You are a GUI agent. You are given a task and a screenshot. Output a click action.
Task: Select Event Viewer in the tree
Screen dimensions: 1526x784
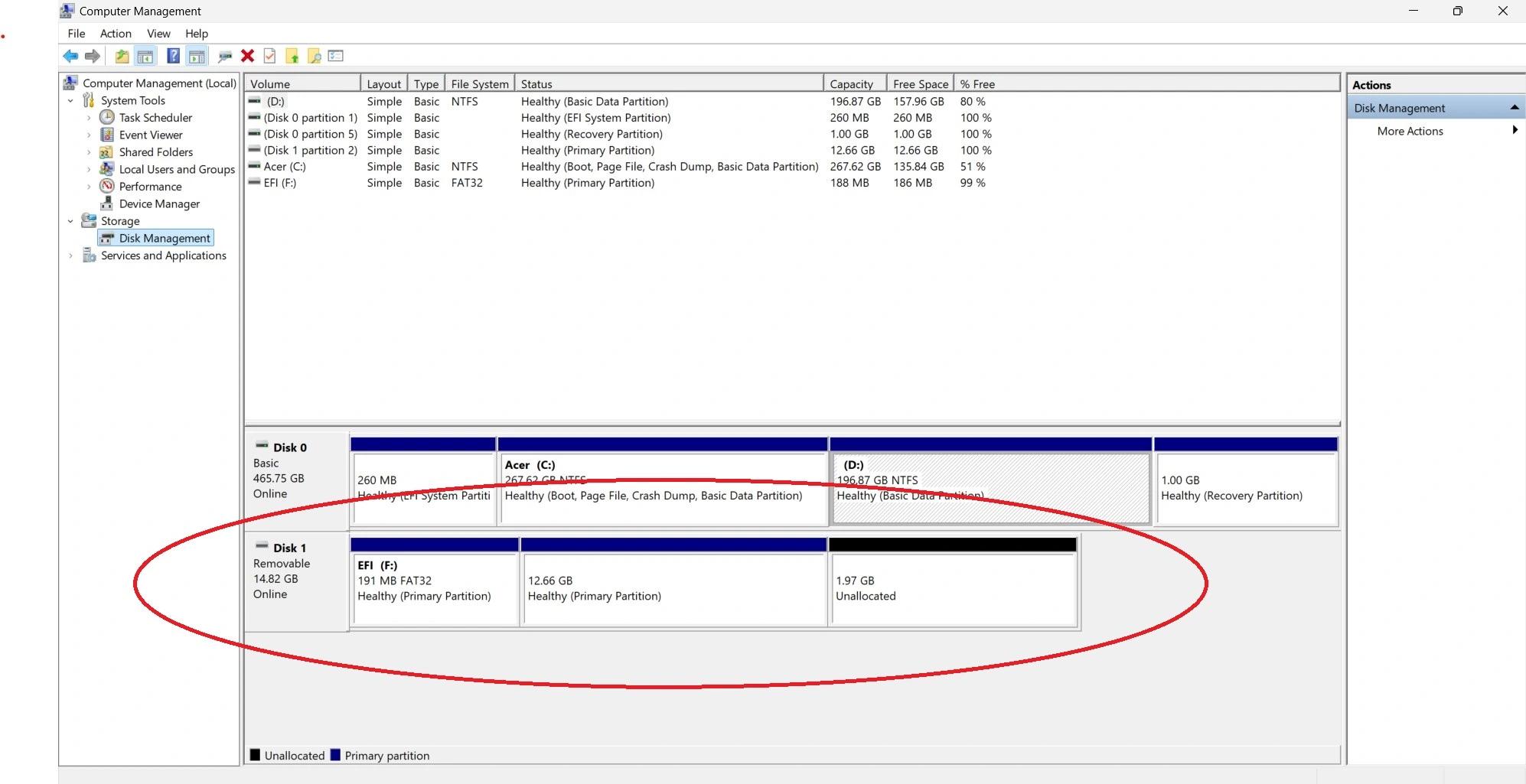pos(151,135)
